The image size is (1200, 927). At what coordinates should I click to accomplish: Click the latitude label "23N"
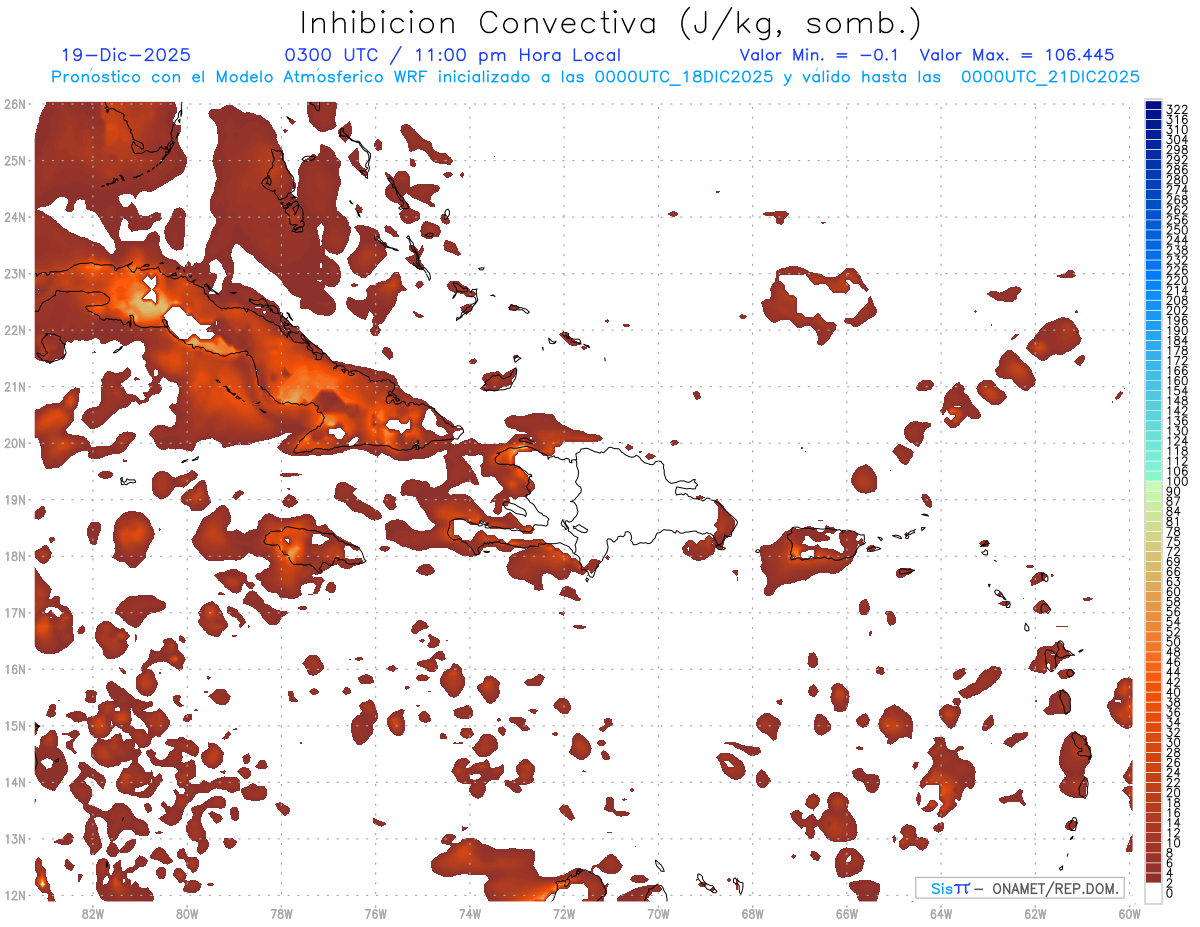14,273
